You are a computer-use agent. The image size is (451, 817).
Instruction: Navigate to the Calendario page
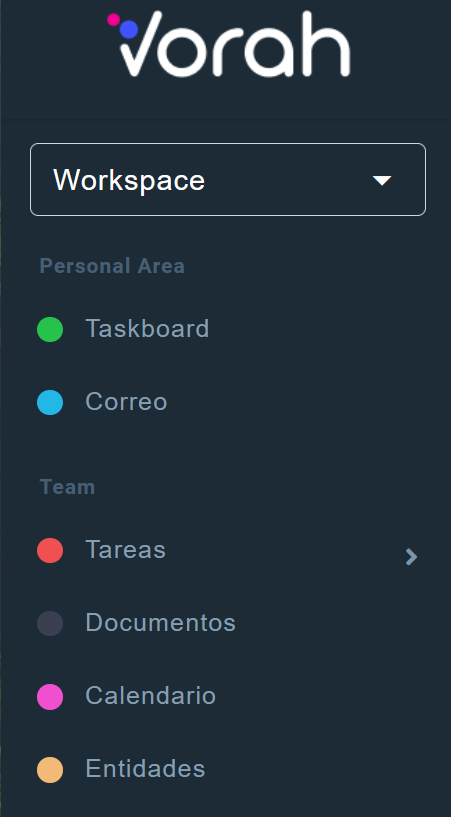tap(151, 696)
